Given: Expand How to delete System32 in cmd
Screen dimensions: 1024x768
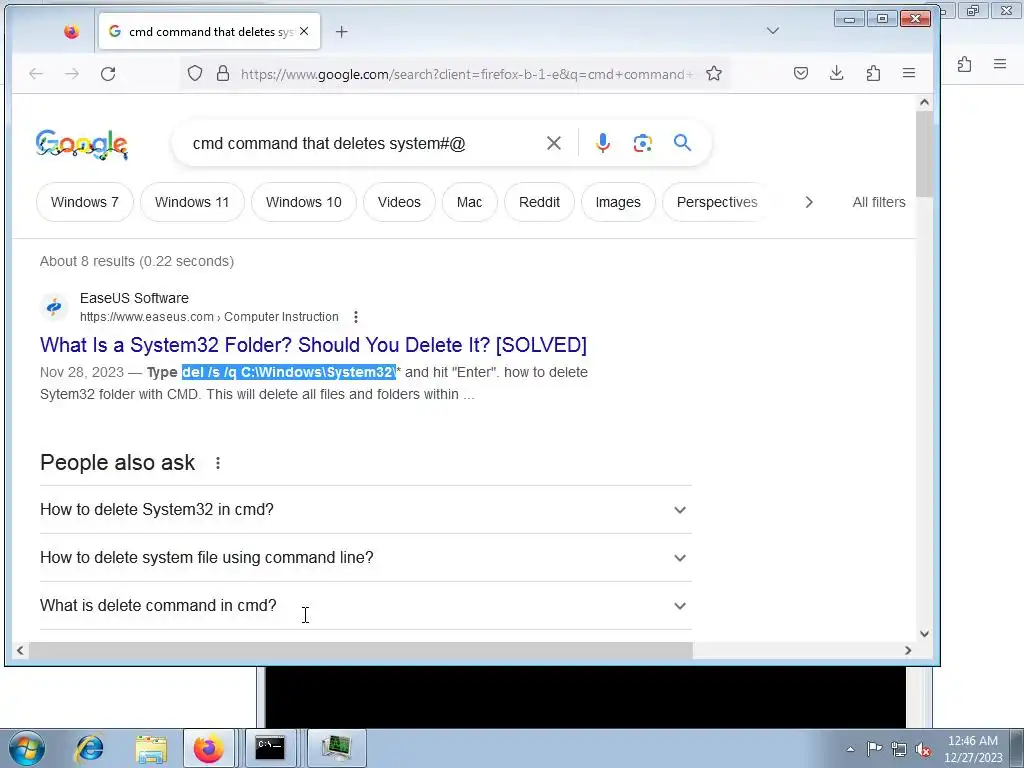Looking at the screenshot, I should (366, 509).
